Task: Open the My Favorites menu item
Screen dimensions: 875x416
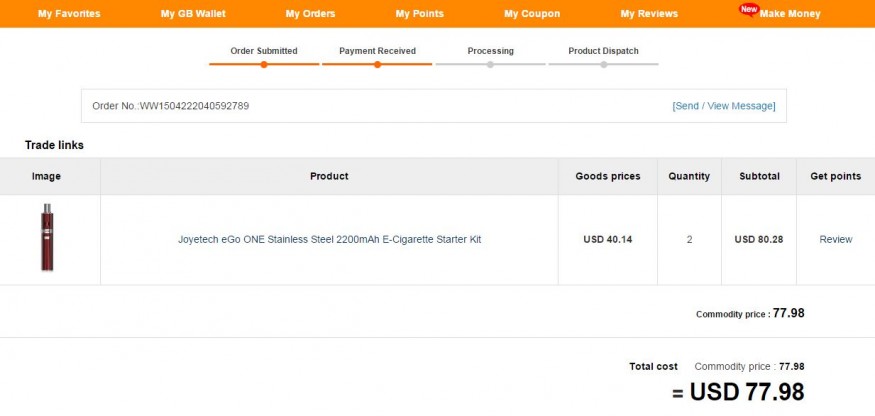Action: pyautogui.click(x=69, y=14)
